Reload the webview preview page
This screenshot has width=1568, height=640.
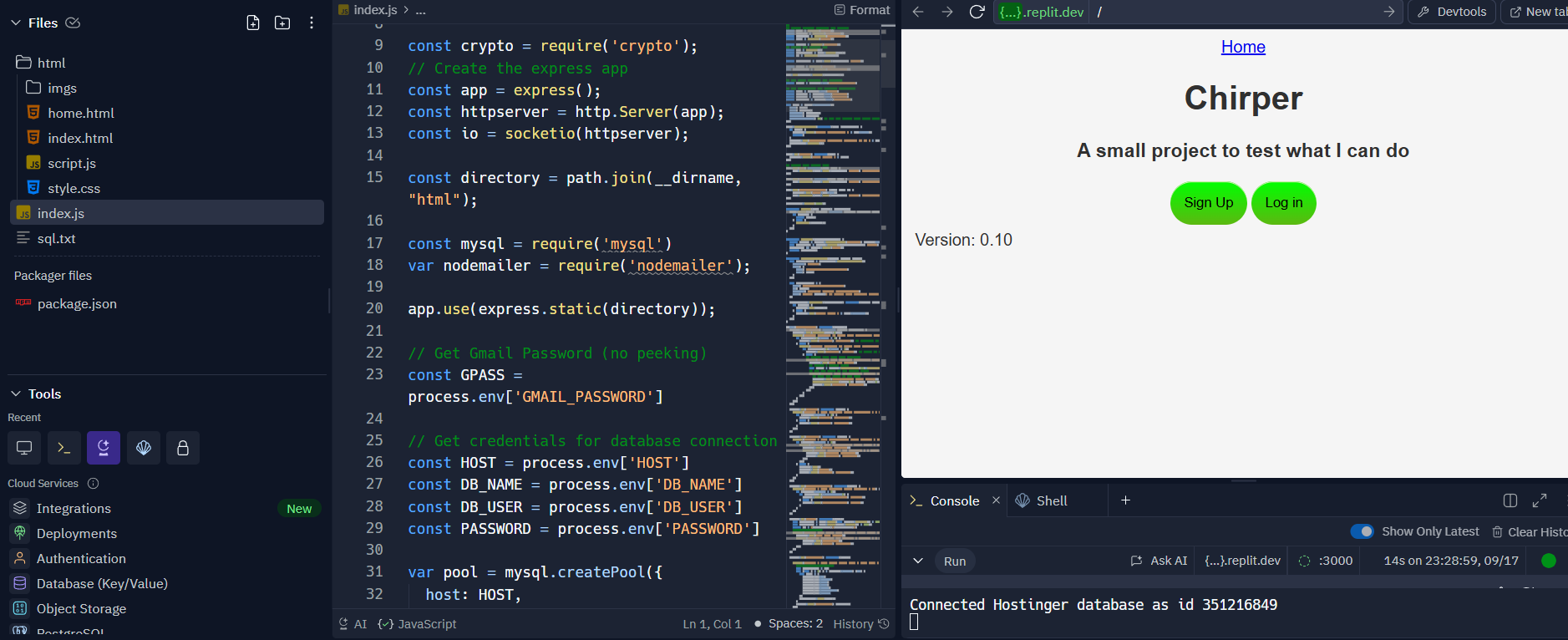tap(977, 12)
